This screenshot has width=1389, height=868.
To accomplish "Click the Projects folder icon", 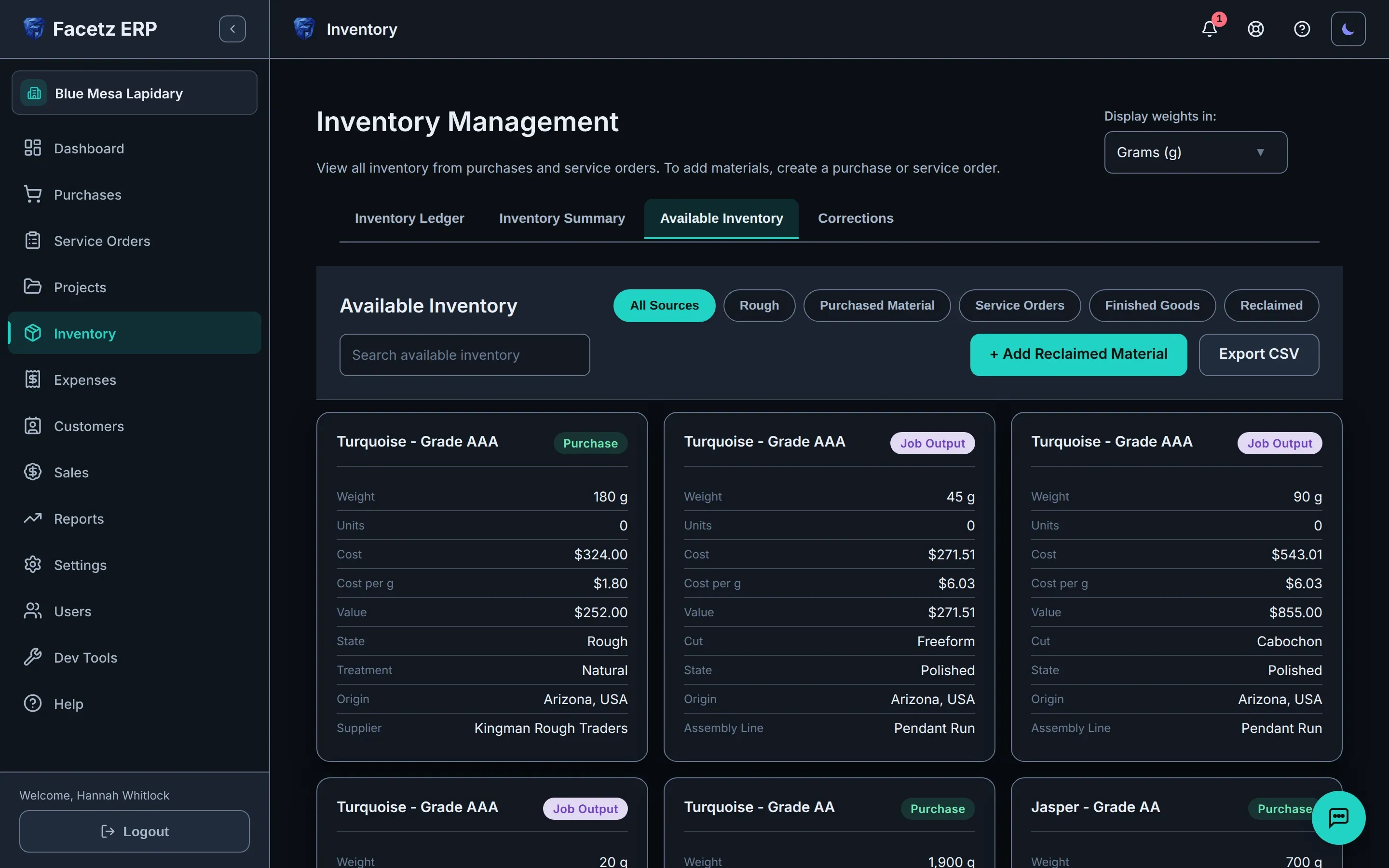I will pyautogui.click(x=33, y=286).
